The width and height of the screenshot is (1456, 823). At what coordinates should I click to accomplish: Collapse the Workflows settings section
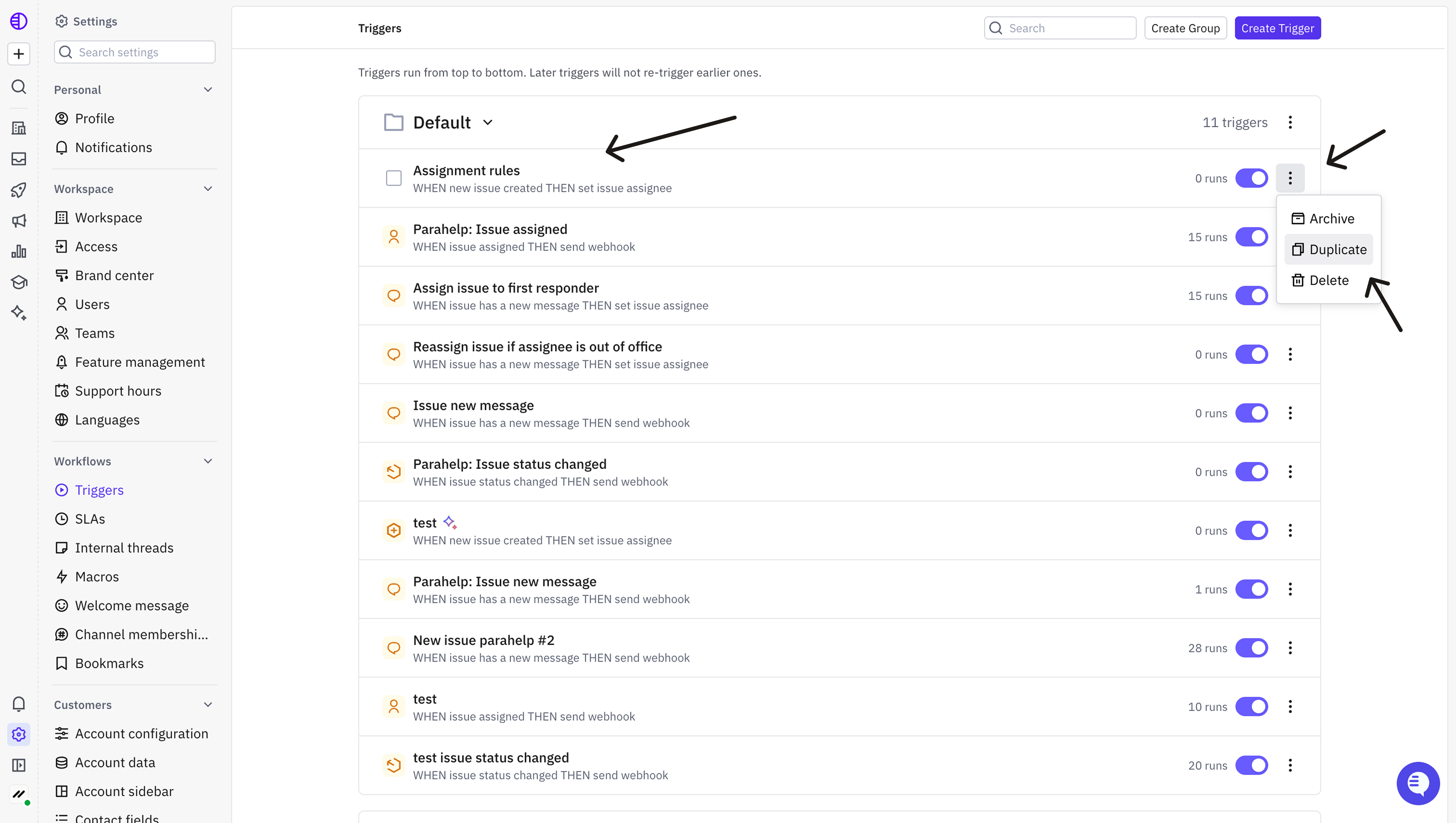(x=208, y=461)
